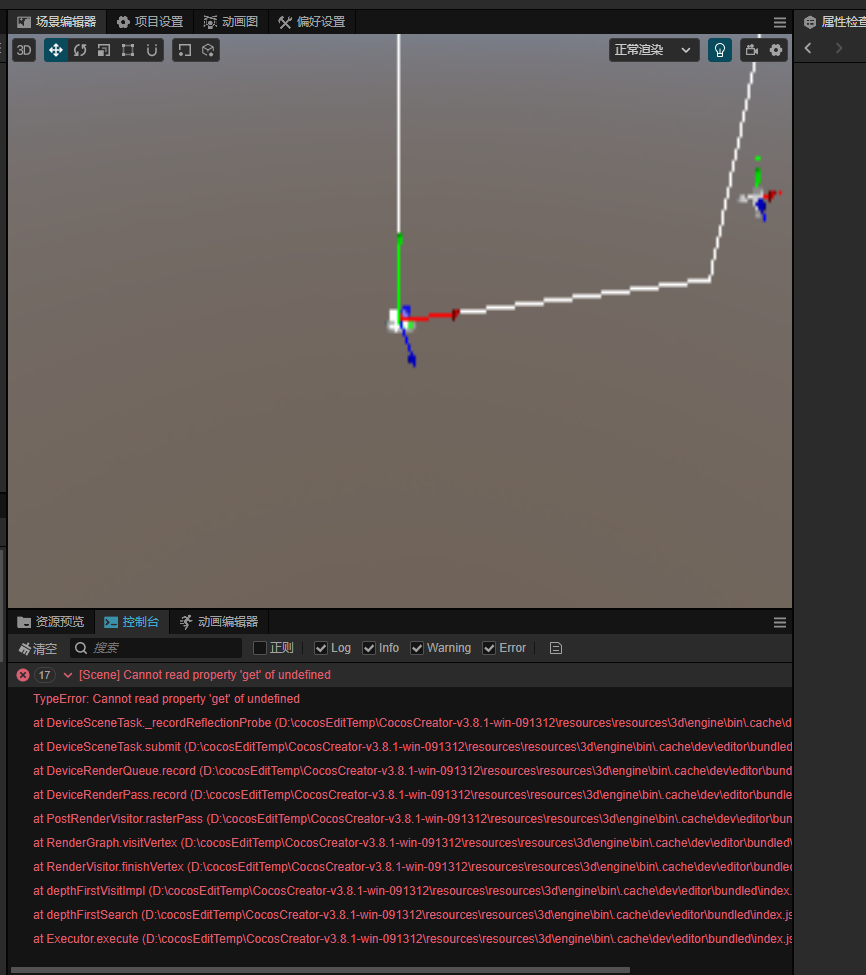The width and height of the screenshot is (866, 975).
Task: Uncheck the Info filter checkbox
Action: tap(369, 648)
